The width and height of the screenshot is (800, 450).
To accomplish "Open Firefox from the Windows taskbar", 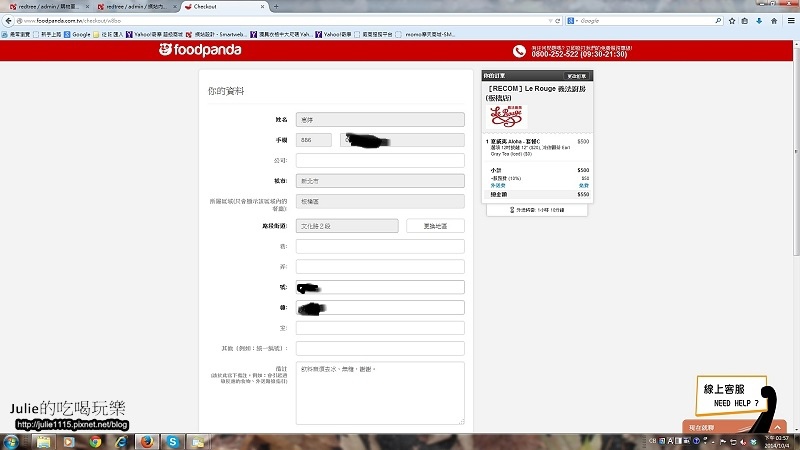I will click(146, 441).
